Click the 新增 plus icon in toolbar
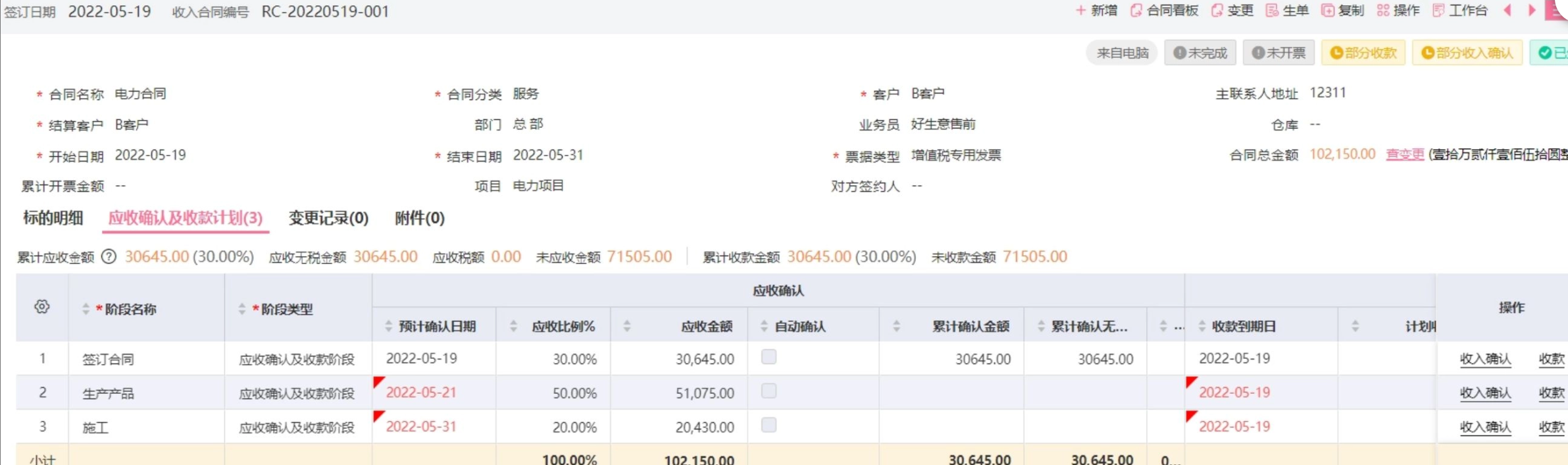Image resolution: width=1568 pixels, height=465 pixels. pos(1080,11)
